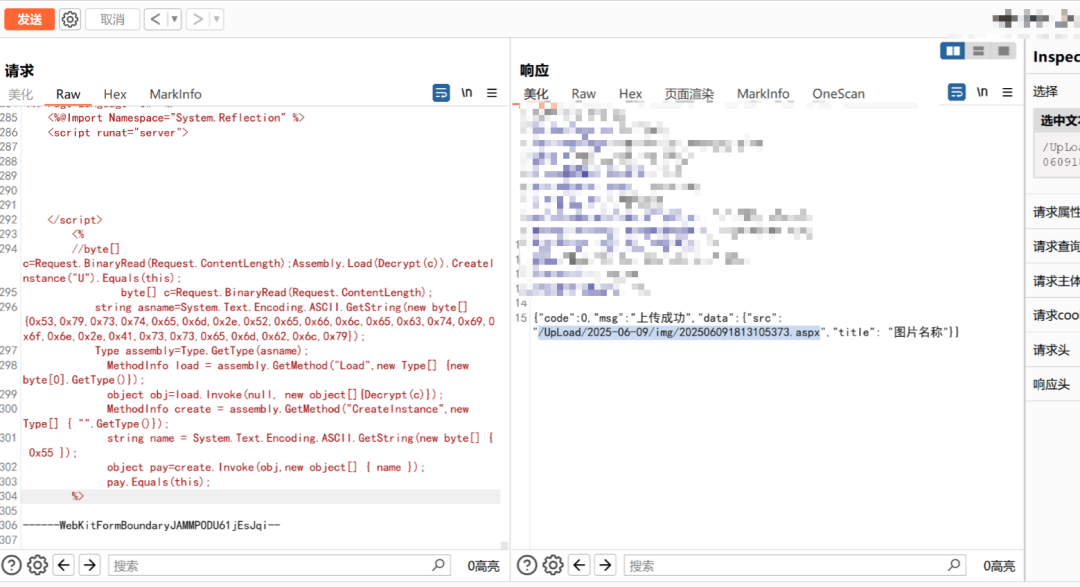Open search settings gear under request panel
Image resolution: width=1080 pixels, height=587 pixels.
(x=37, y=566)
